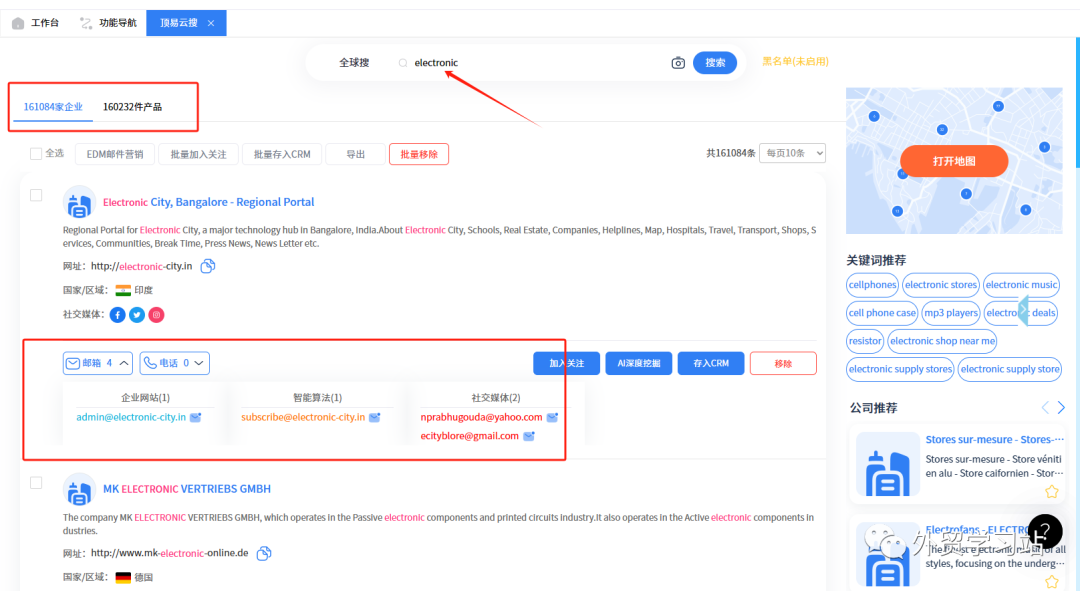The image size is (1080, 591).
Task: Click the copy icon beside mk-electronic-online.de URL
Action: 264,553
